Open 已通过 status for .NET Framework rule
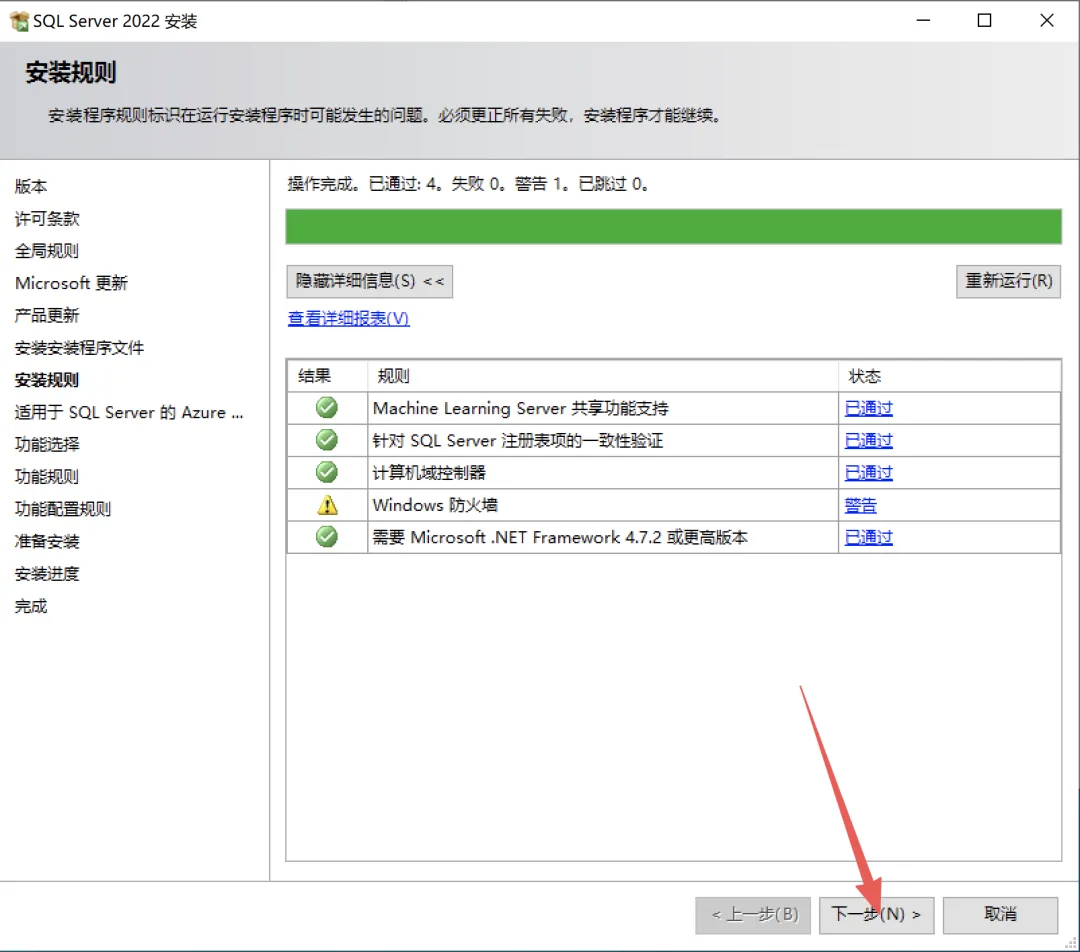 869,537
